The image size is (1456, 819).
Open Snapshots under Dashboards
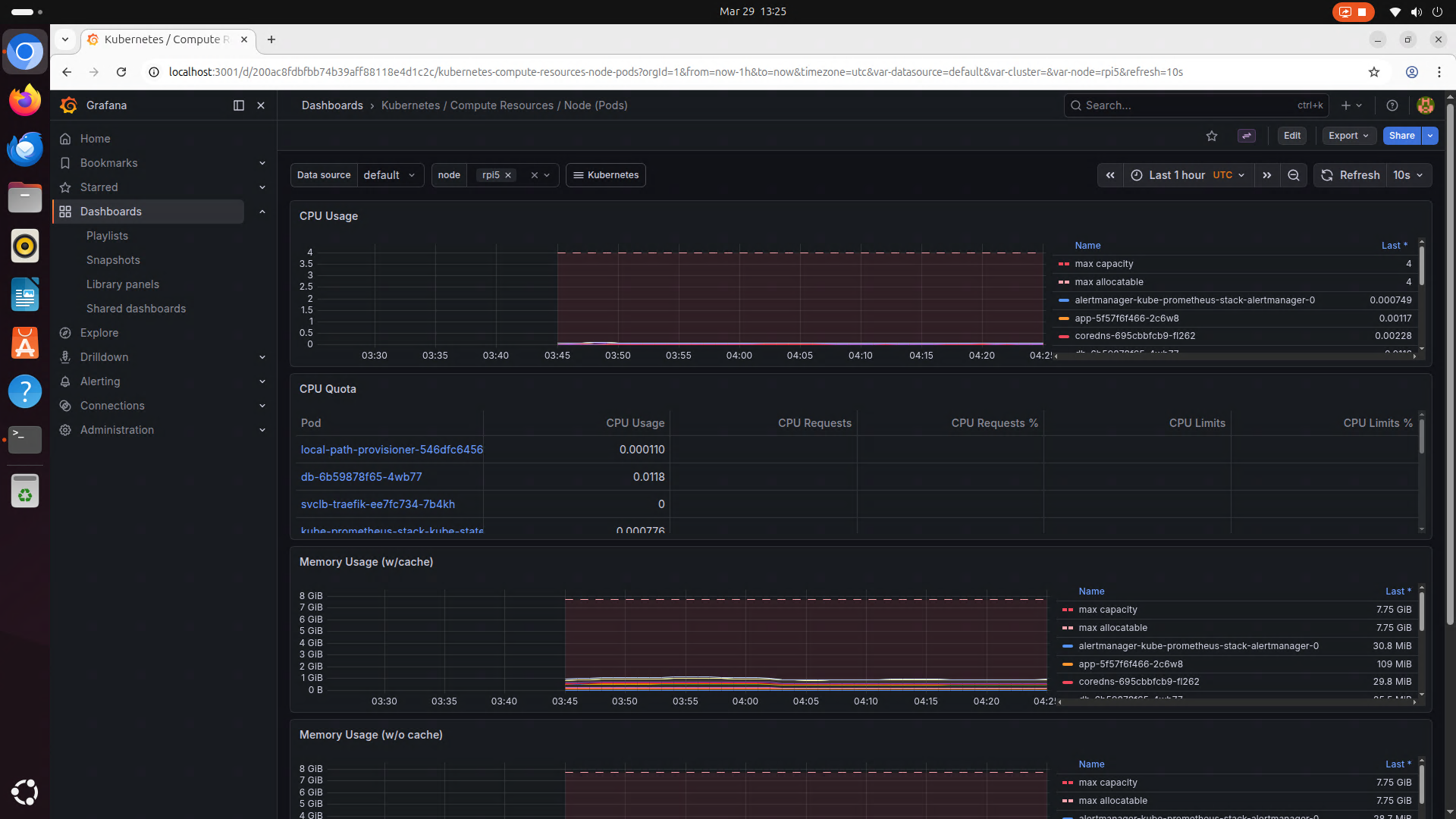113,260
